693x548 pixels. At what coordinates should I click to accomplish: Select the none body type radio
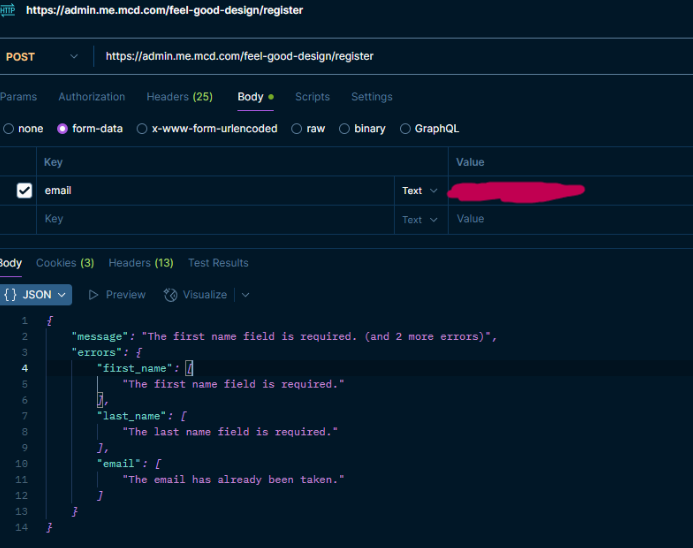(x=8, y=129)
